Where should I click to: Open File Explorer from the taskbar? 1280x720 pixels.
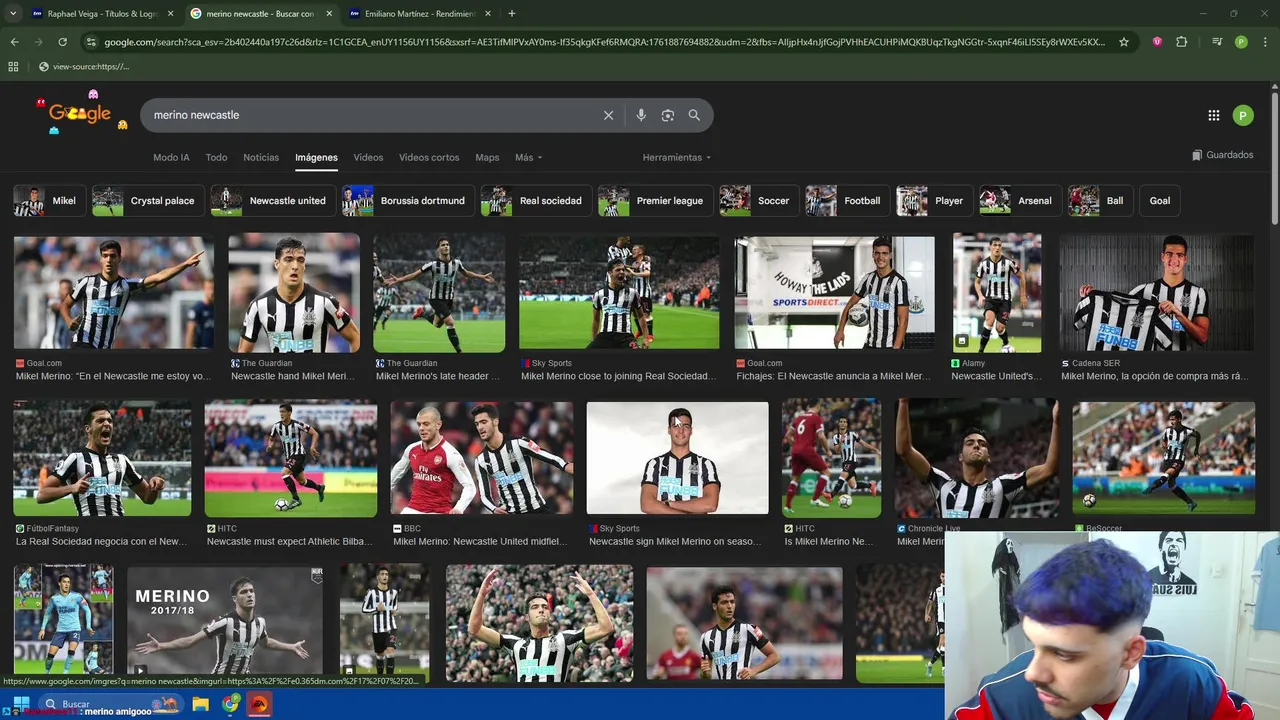(201, 704)
